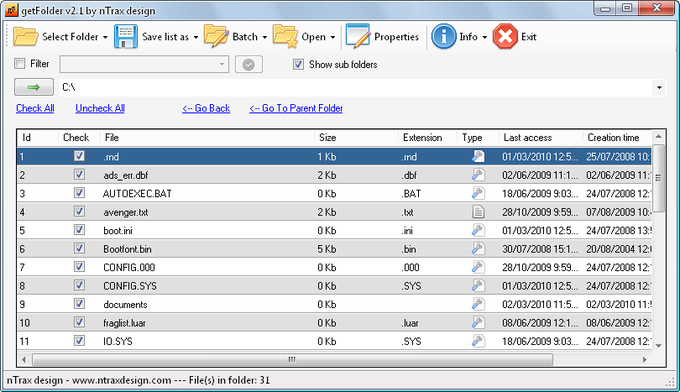Screen dimensions: 680x392
Task: Uncheck the avenger.txt checkbox
Action: pos(79,211)
